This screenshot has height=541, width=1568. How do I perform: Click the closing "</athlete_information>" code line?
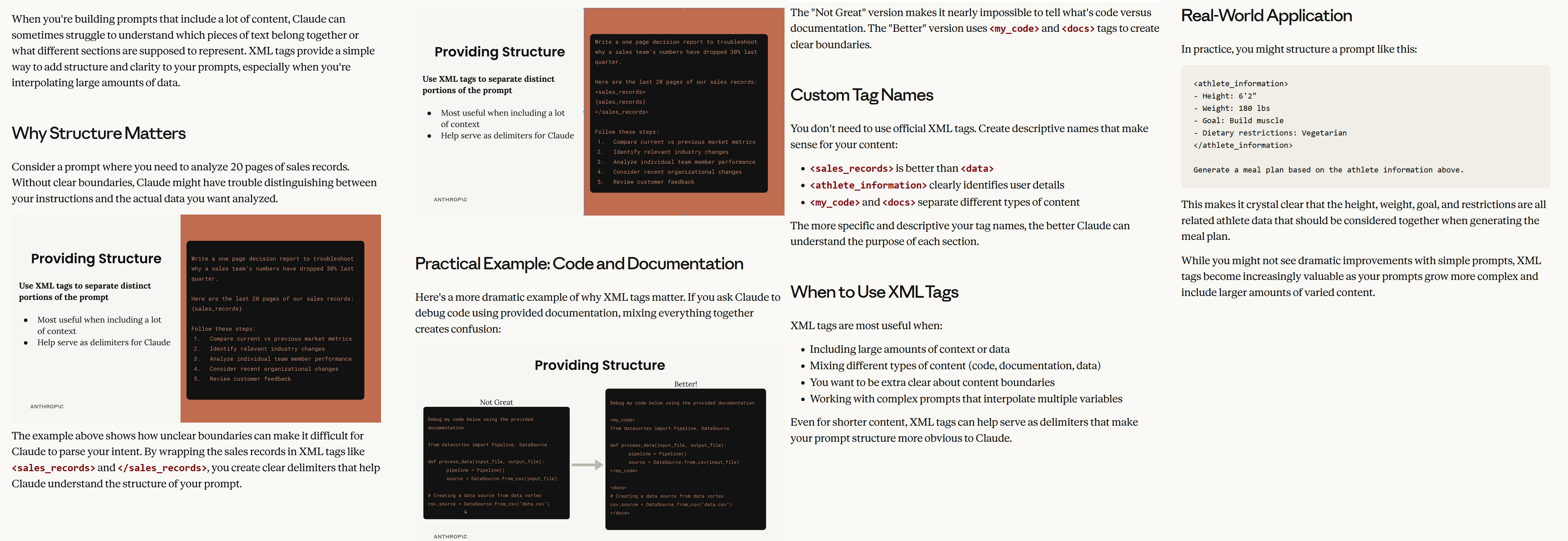[1242, 146]
